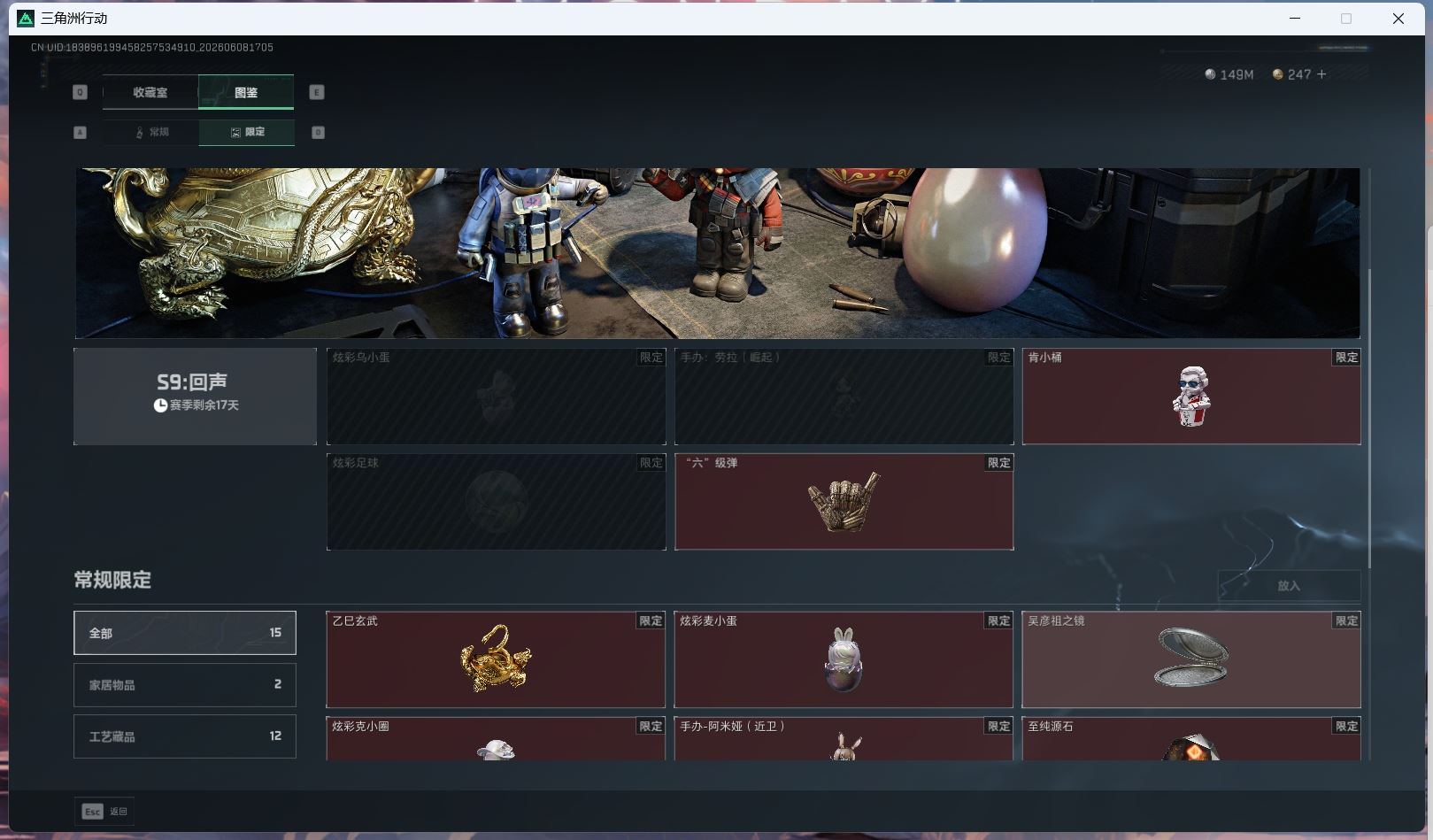The height and width of the screenshot is (840, 1433).
Task: Filter by 家居物品 category
Action: click(x=185, y=684)
